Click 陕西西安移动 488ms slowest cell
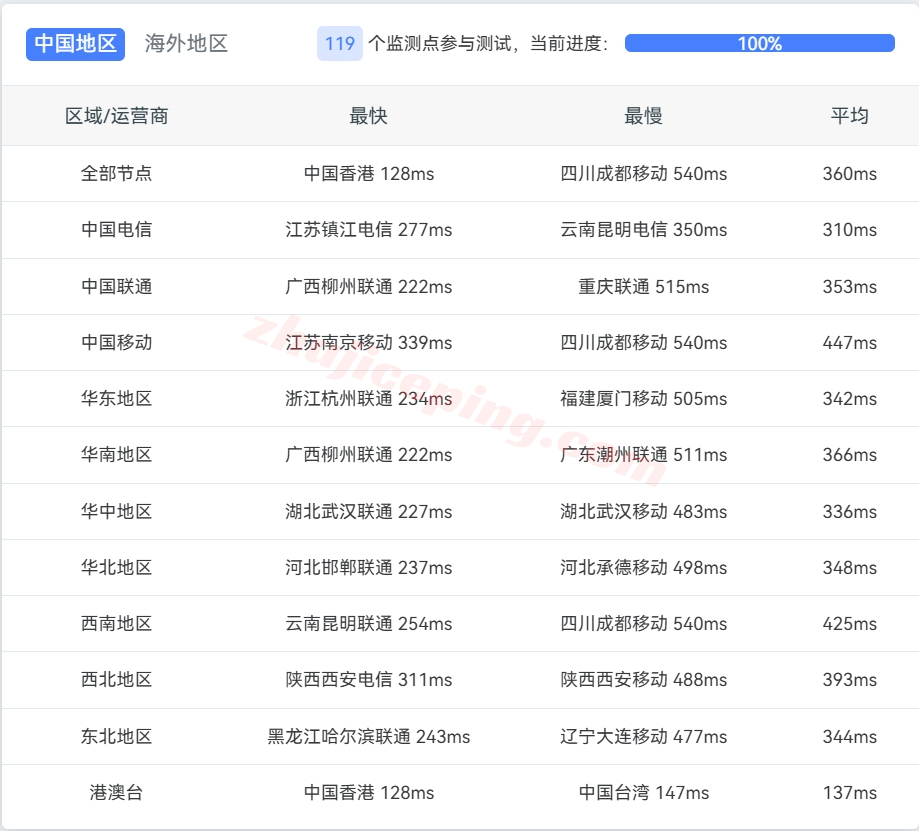This screenshot has height=831, width=919. 644,680
